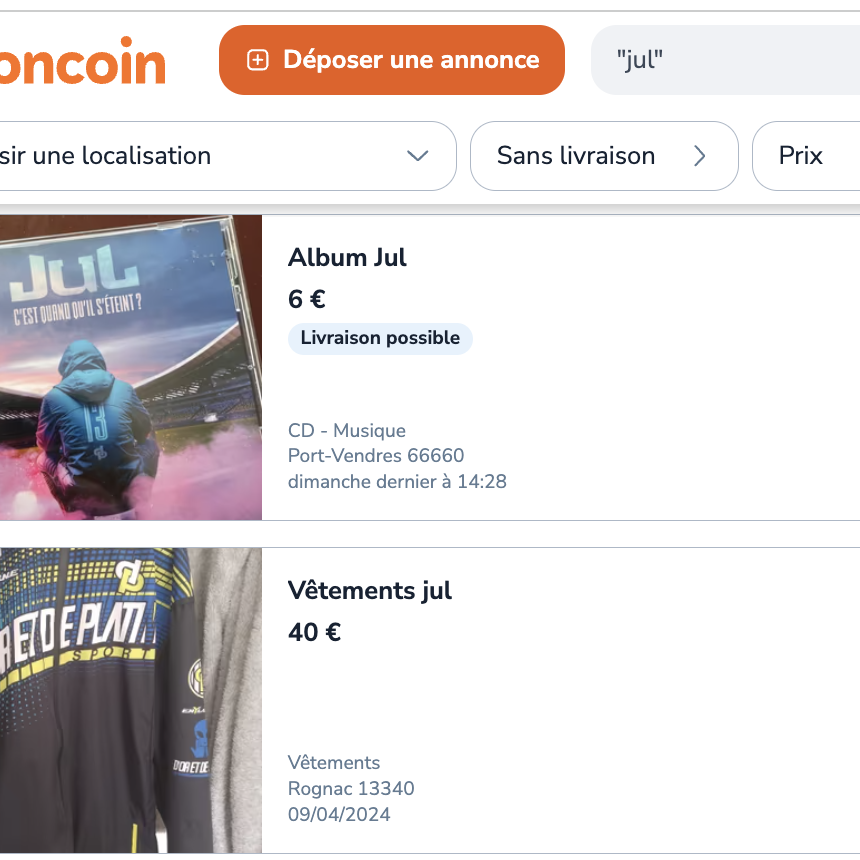Click the Sans livraison right chevron
Viewport: 860px width, 860px height.
pyautogui.click(x=700, y=156)
